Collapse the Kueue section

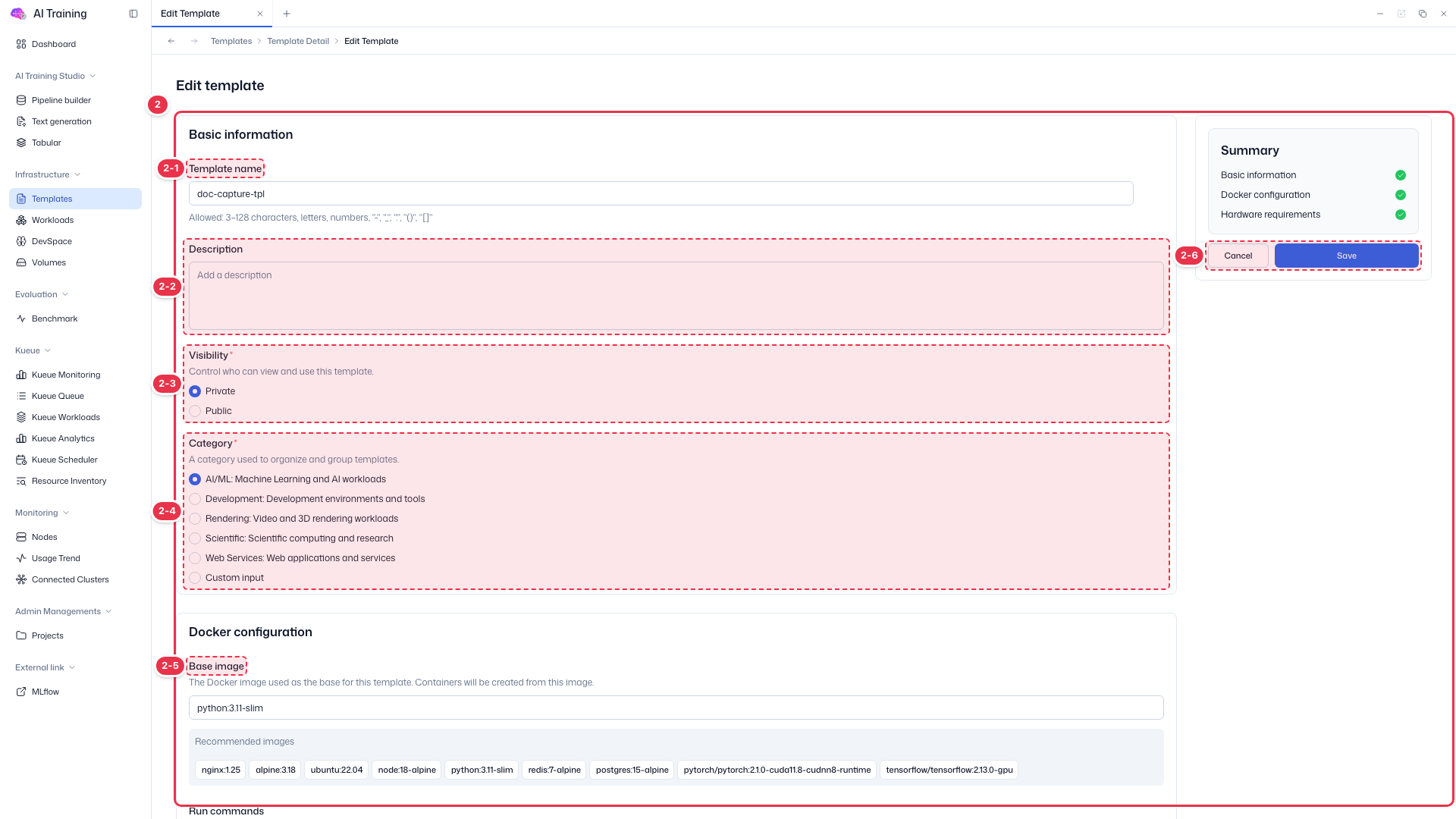pyautogui.click(x=33, y=350)
